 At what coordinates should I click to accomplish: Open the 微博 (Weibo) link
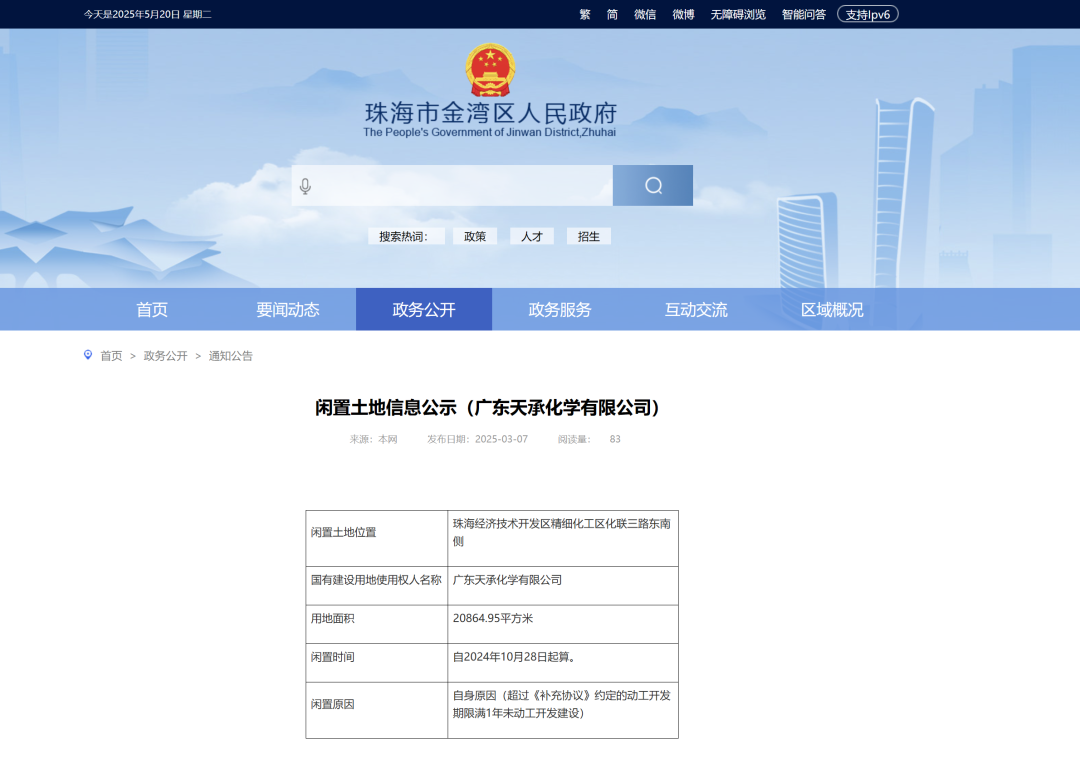tap(682, 14)
